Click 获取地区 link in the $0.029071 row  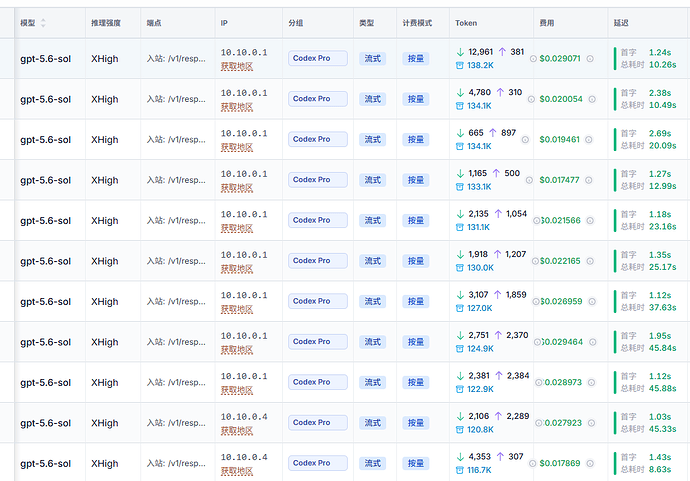tap(237, 66)
